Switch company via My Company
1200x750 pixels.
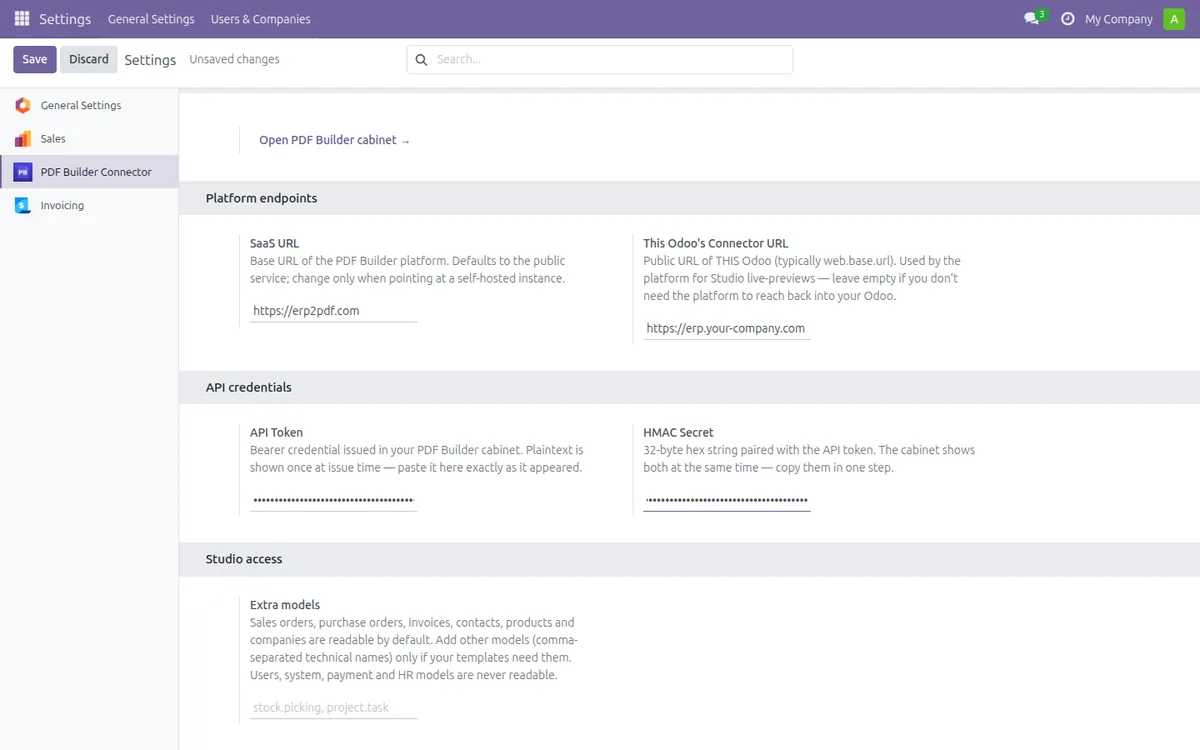(x=1118, y=19)
